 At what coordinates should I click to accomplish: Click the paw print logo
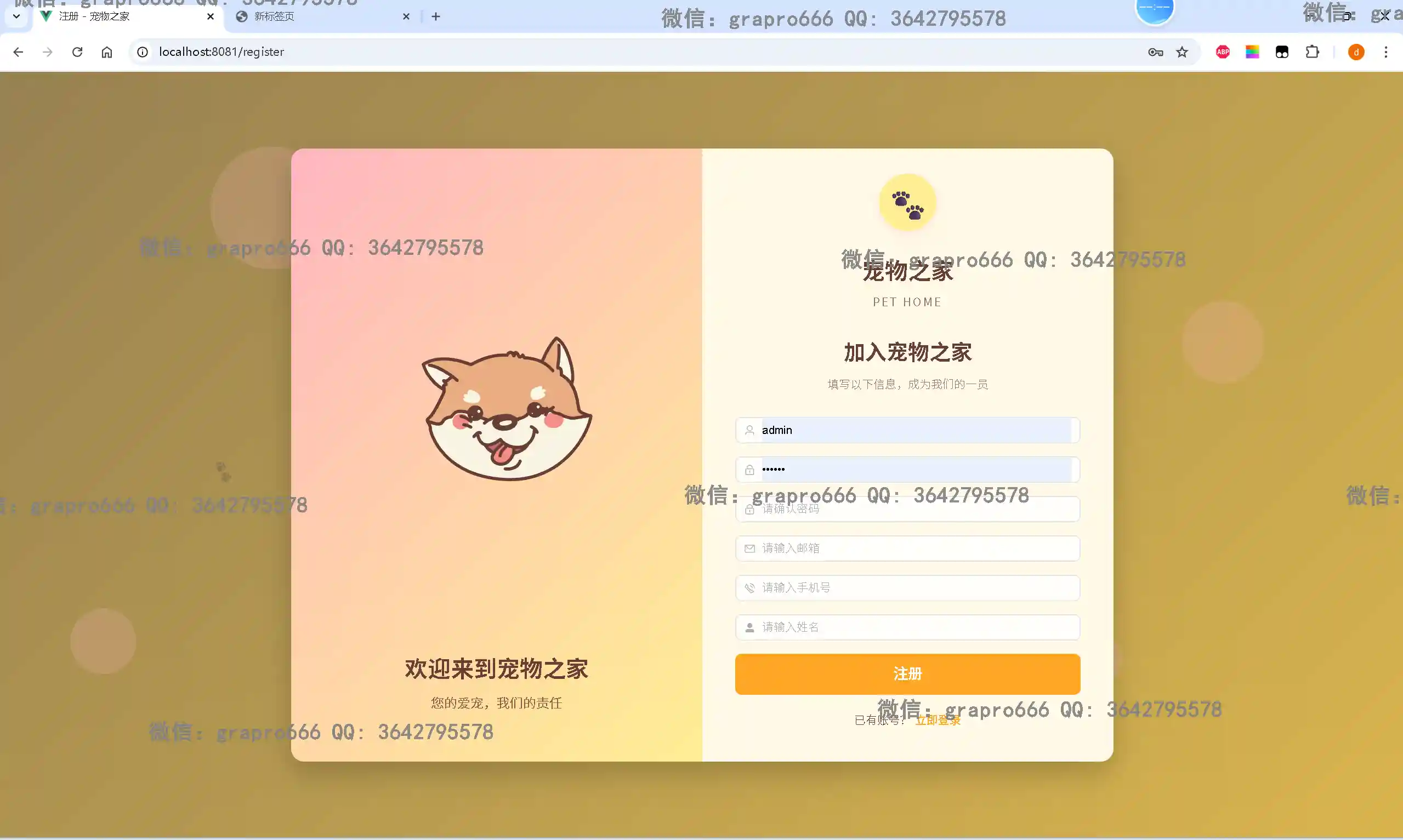coord(907,203)
